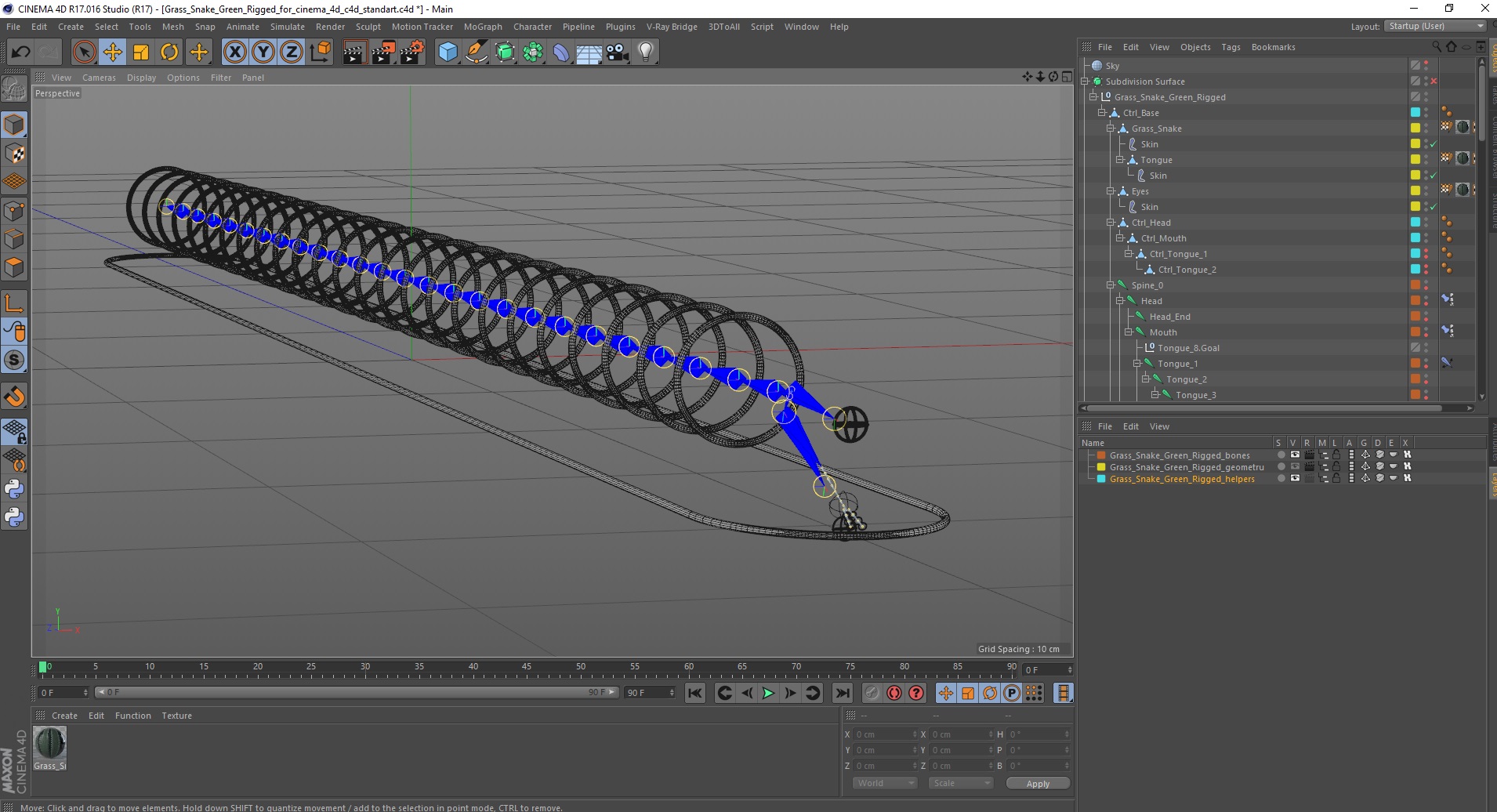Activate the Scale tool
The image size is (1497, 812).
tap(141, 53)
